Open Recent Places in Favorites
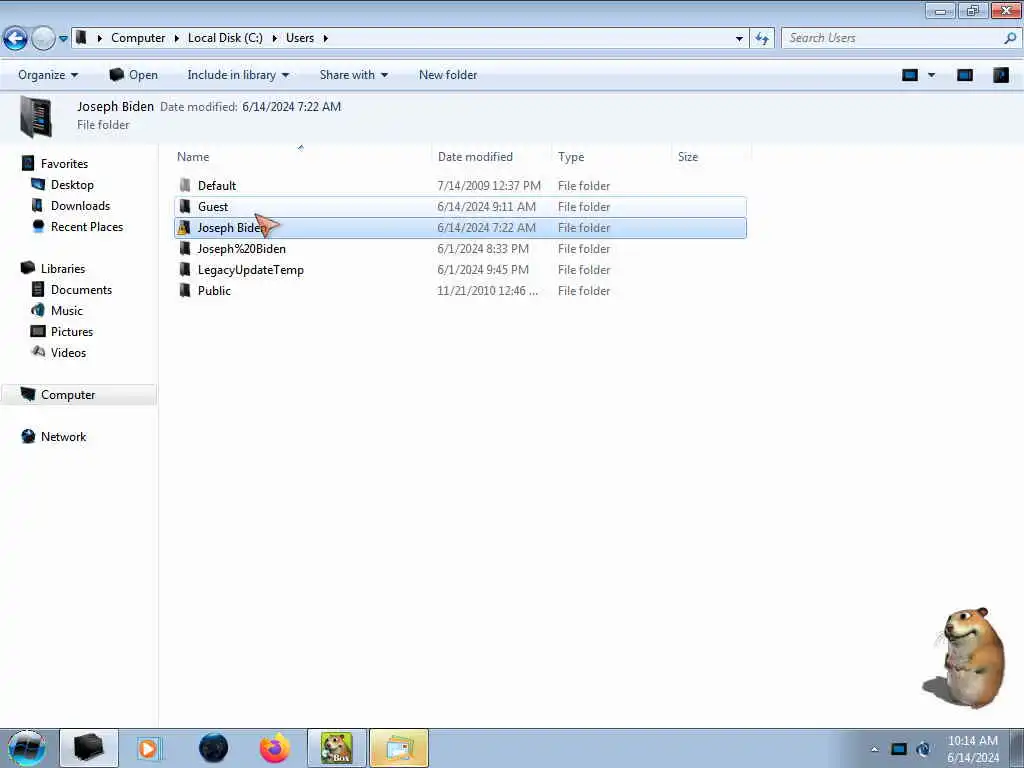Image resolution: width=1024 pixels, height=768 pixels. point(87,227)
